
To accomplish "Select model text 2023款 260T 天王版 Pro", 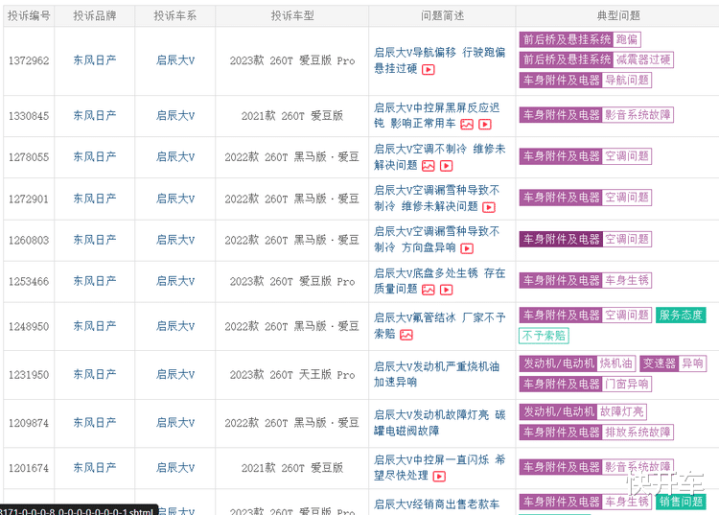I will point(292,375).
